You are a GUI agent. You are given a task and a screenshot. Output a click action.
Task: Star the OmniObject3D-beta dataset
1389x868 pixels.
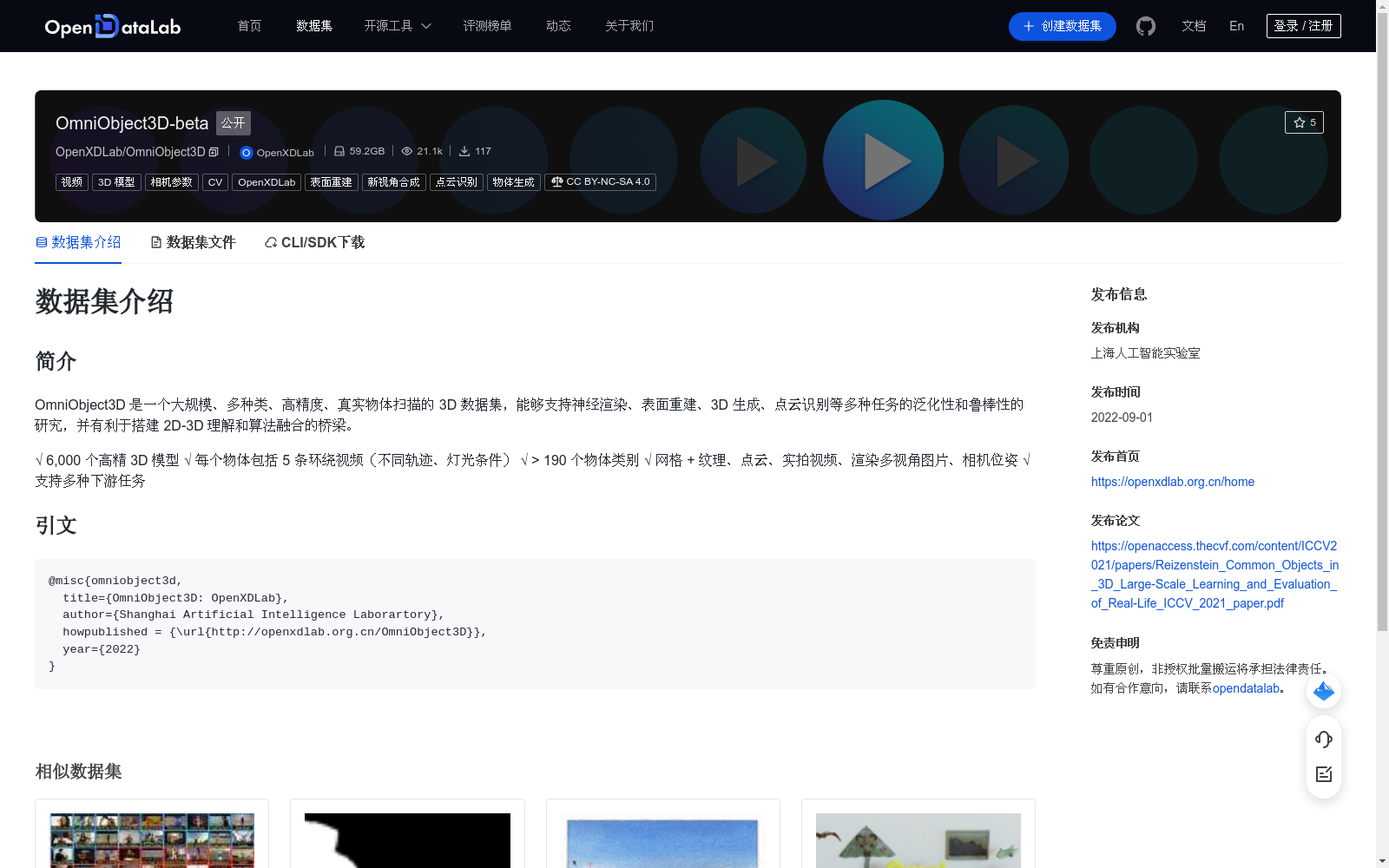pos(1304,122)
